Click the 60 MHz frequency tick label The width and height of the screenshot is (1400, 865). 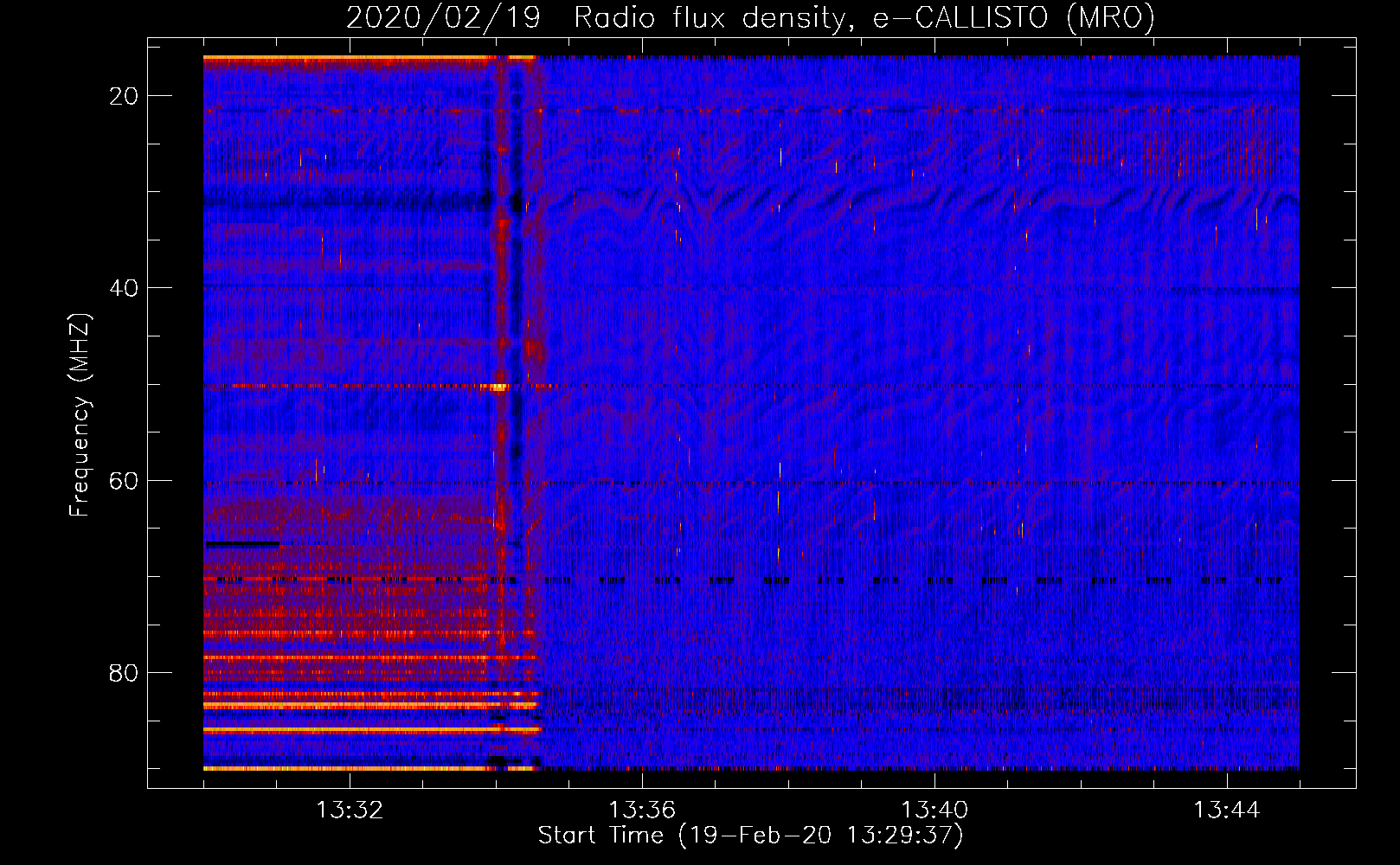click(124, 480)
